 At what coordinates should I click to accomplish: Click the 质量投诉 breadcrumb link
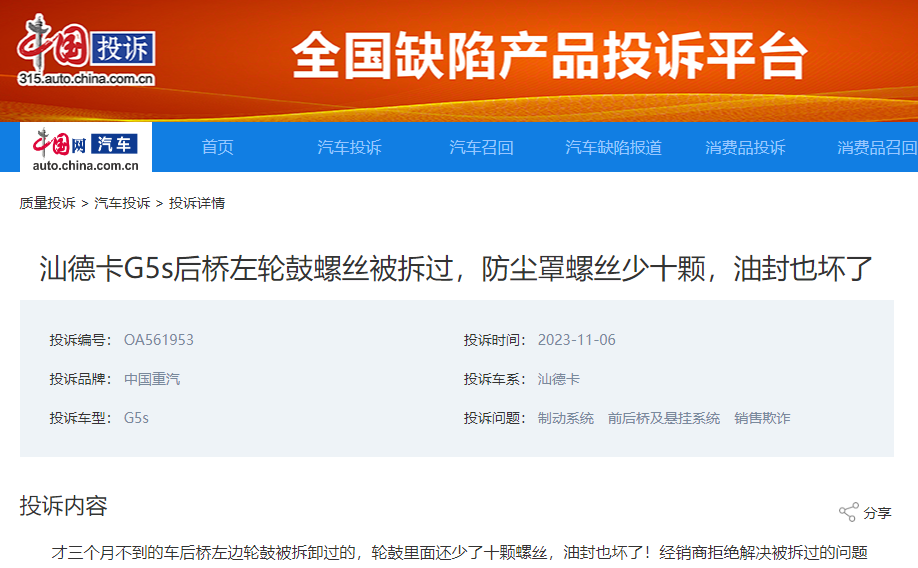(47, 203)
